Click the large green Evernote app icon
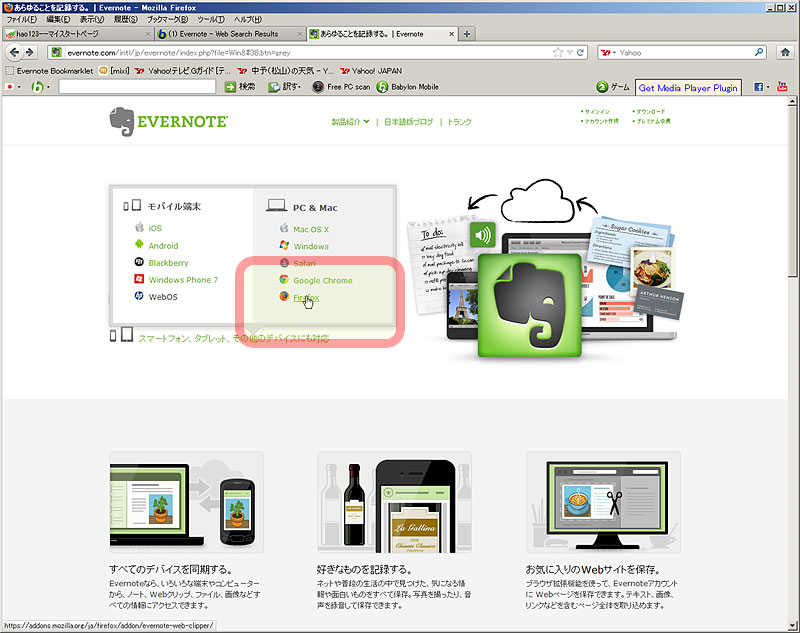Image resolution: width=800 pixels, height=633 pixels. click(x=530, y=305)
